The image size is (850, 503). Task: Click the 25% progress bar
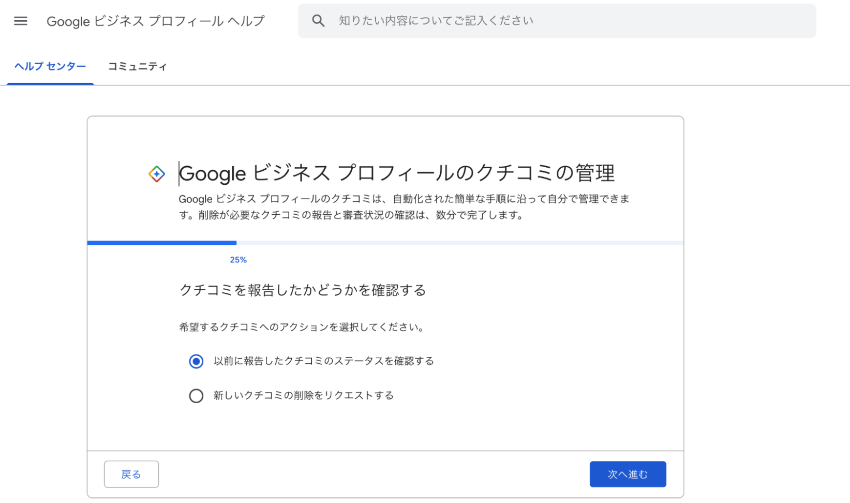coord(385,243)
